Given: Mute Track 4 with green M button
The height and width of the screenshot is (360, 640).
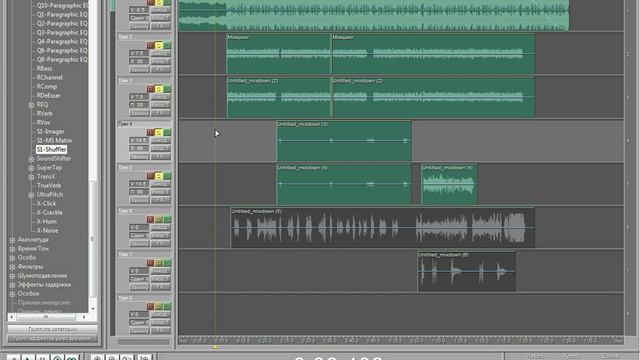Looking at the screenshot, I should coord(167,132).
